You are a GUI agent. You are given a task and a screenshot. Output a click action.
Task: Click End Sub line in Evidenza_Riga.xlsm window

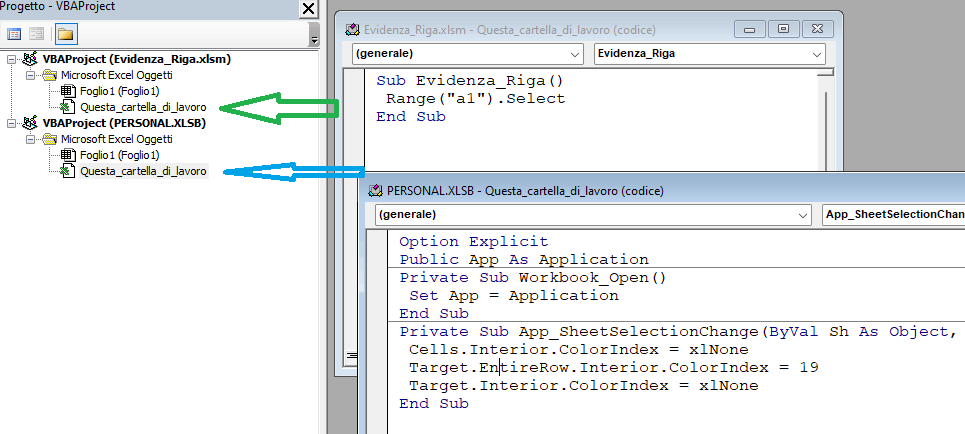click(411, 116)
